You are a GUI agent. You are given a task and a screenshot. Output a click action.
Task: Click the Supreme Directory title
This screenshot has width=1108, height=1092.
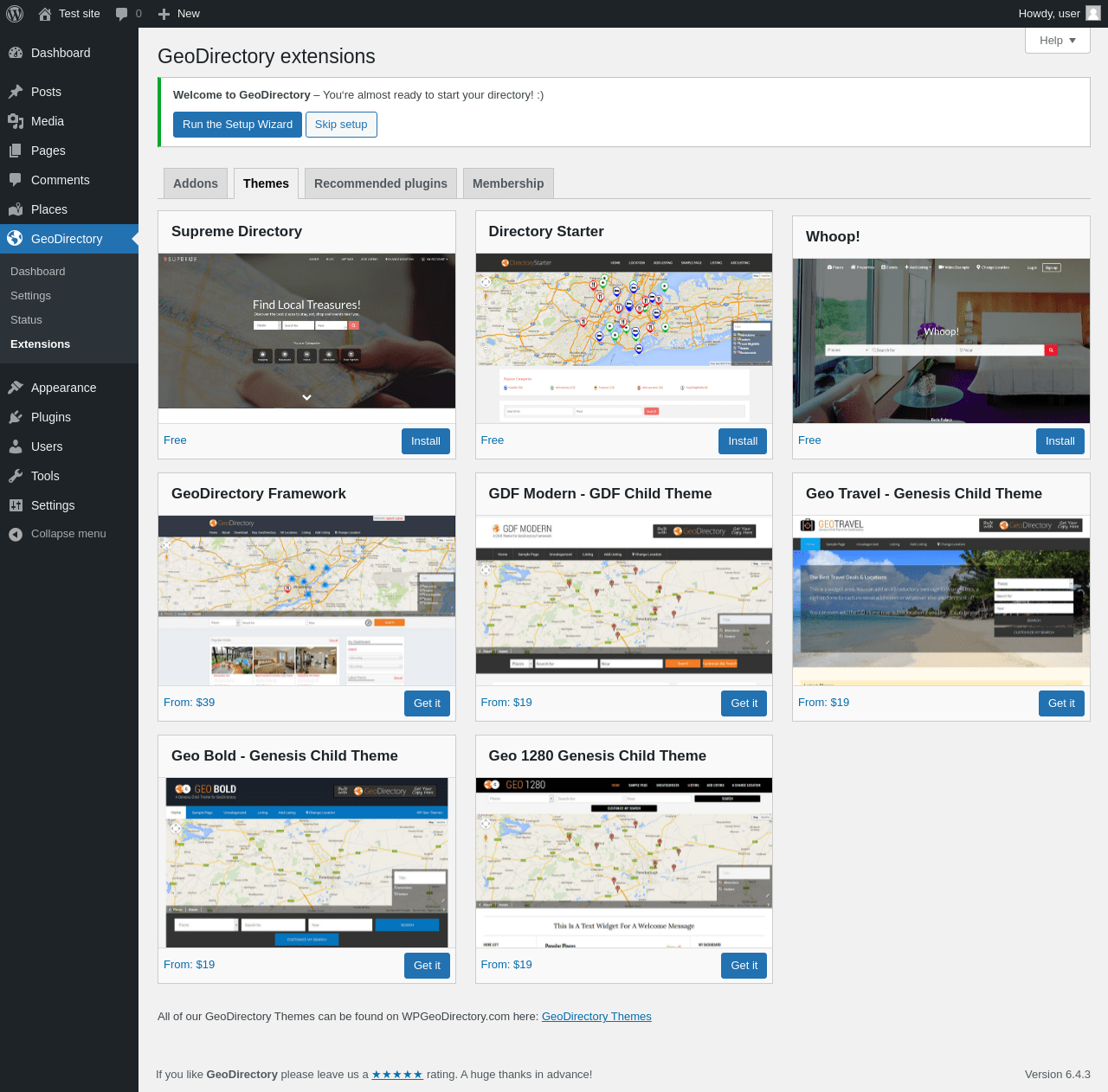click(x=236, y=231)
